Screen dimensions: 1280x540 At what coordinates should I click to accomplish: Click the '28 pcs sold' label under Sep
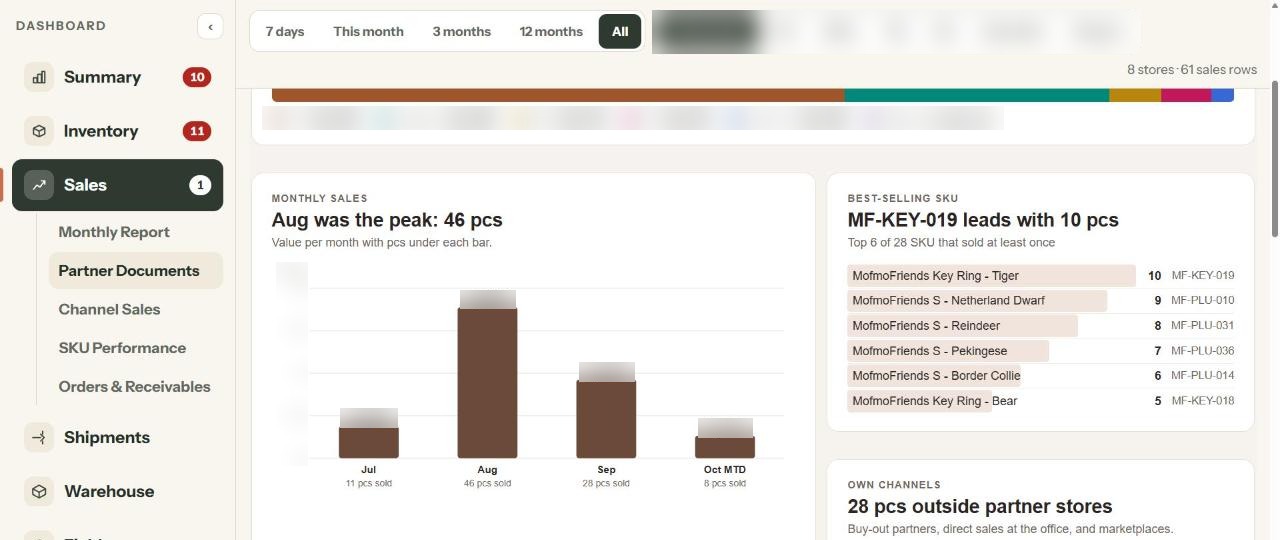606,483
